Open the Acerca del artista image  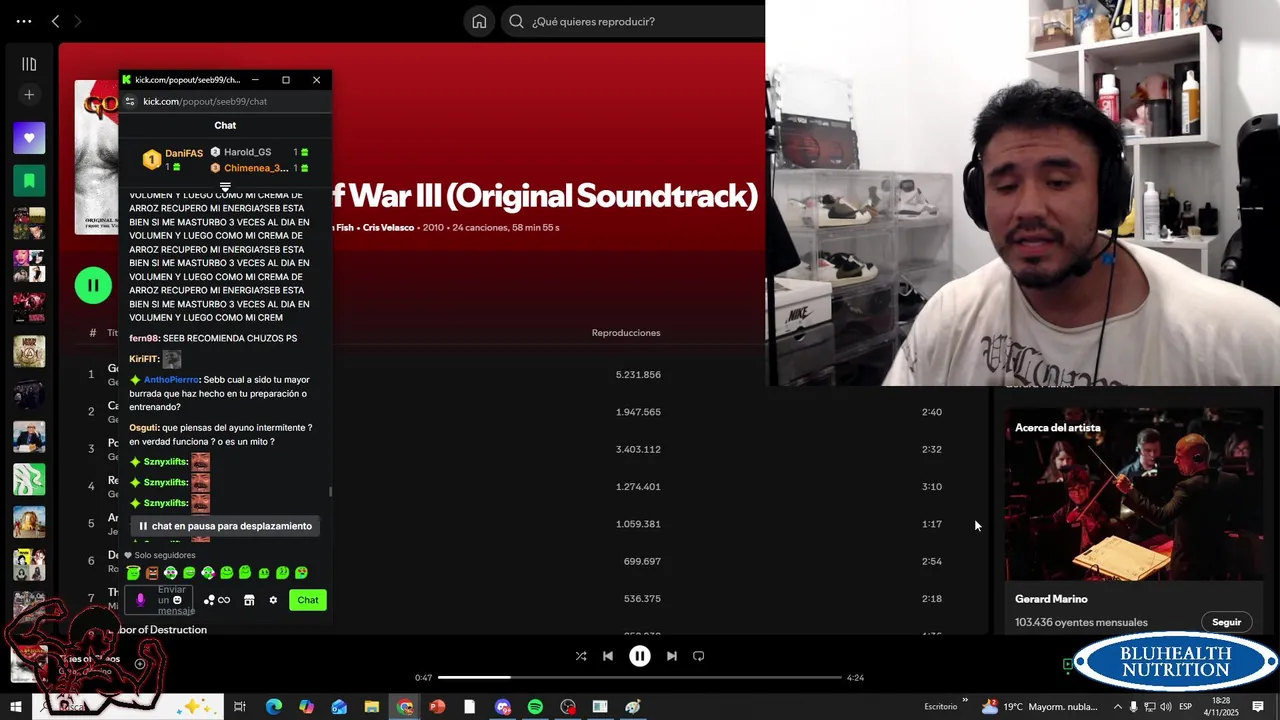click(1134, 495)
